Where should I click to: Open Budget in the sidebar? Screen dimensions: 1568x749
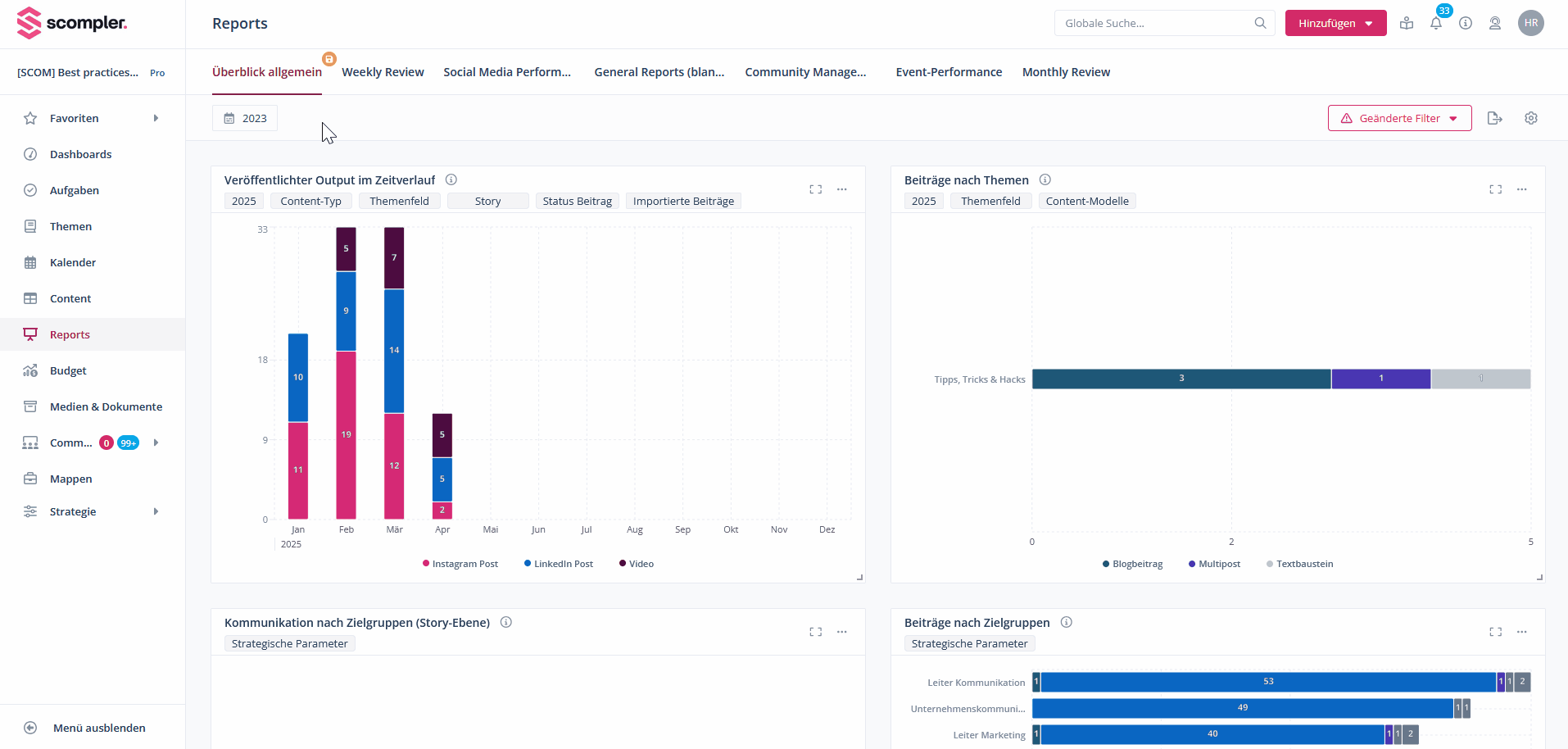pos(68,370)
